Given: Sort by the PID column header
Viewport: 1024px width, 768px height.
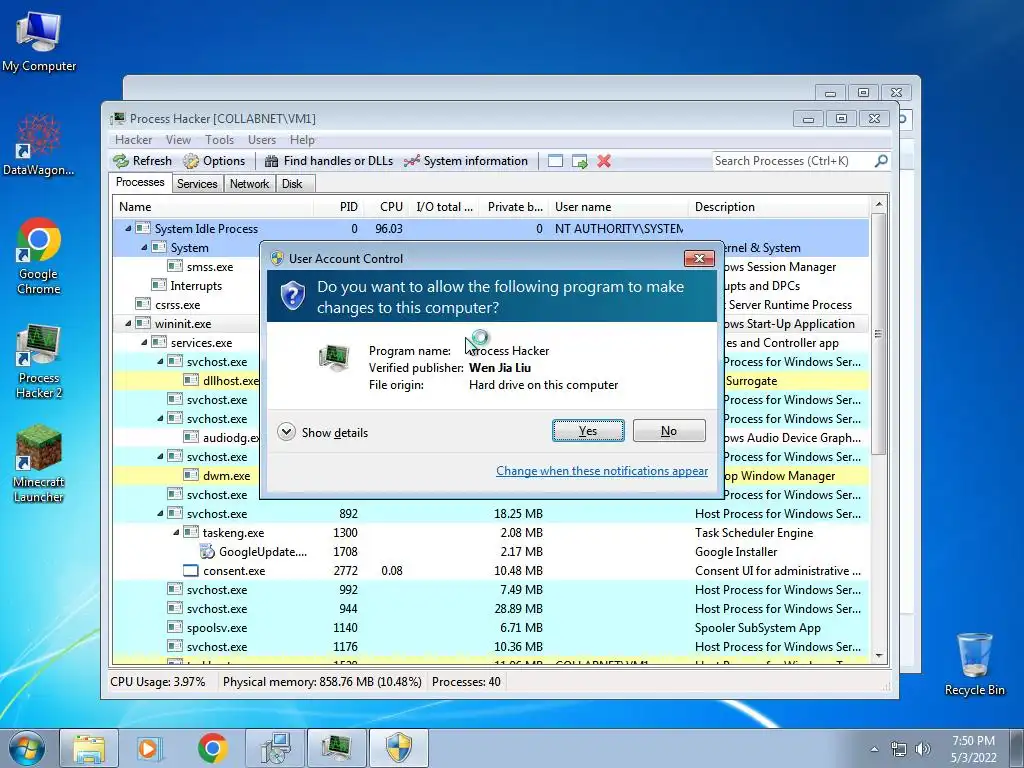Looking at the screenshot, I should tap(338, 207).
